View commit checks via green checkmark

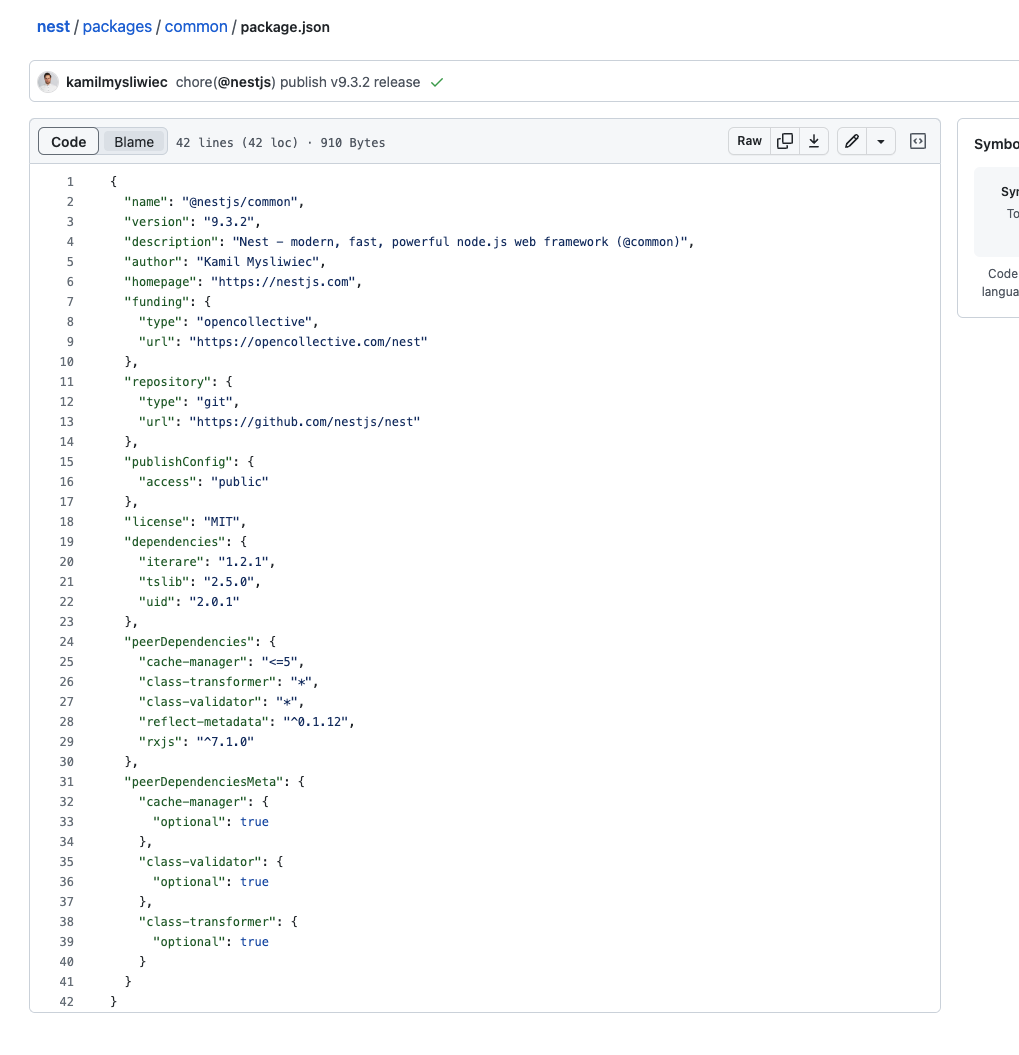[x=437, y=83]
